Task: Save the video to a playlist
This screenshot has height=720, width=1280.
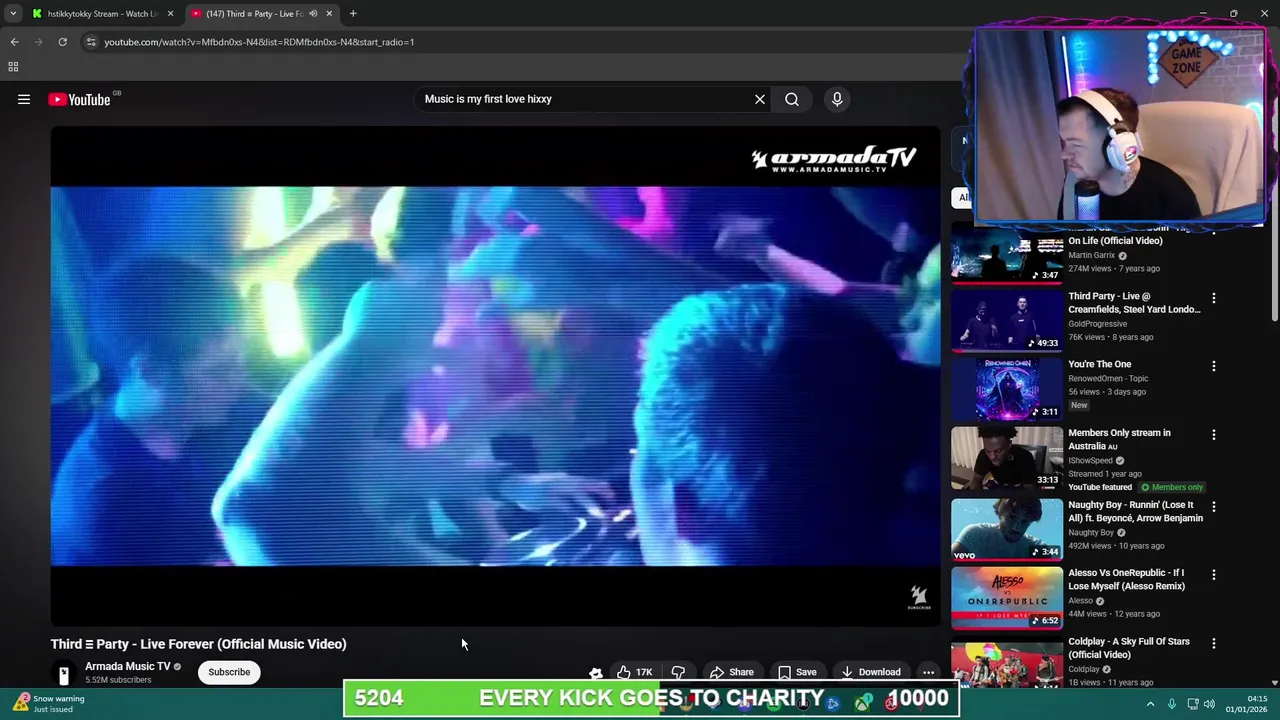Action: pos(797,672)
